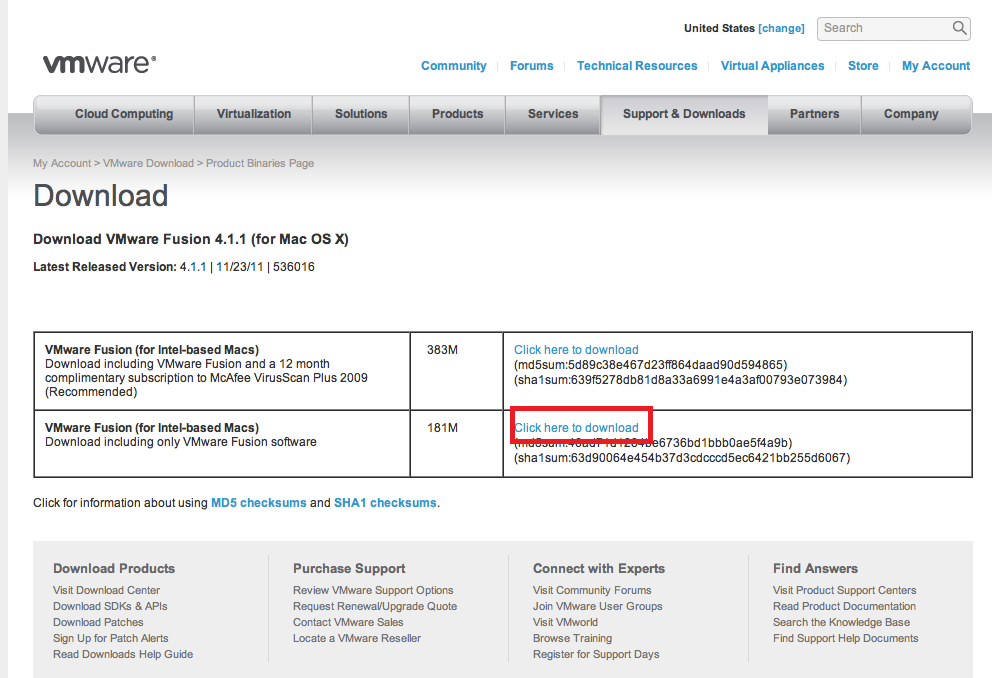
Task: Click the Find Answers heading
Action: (815, 569)
